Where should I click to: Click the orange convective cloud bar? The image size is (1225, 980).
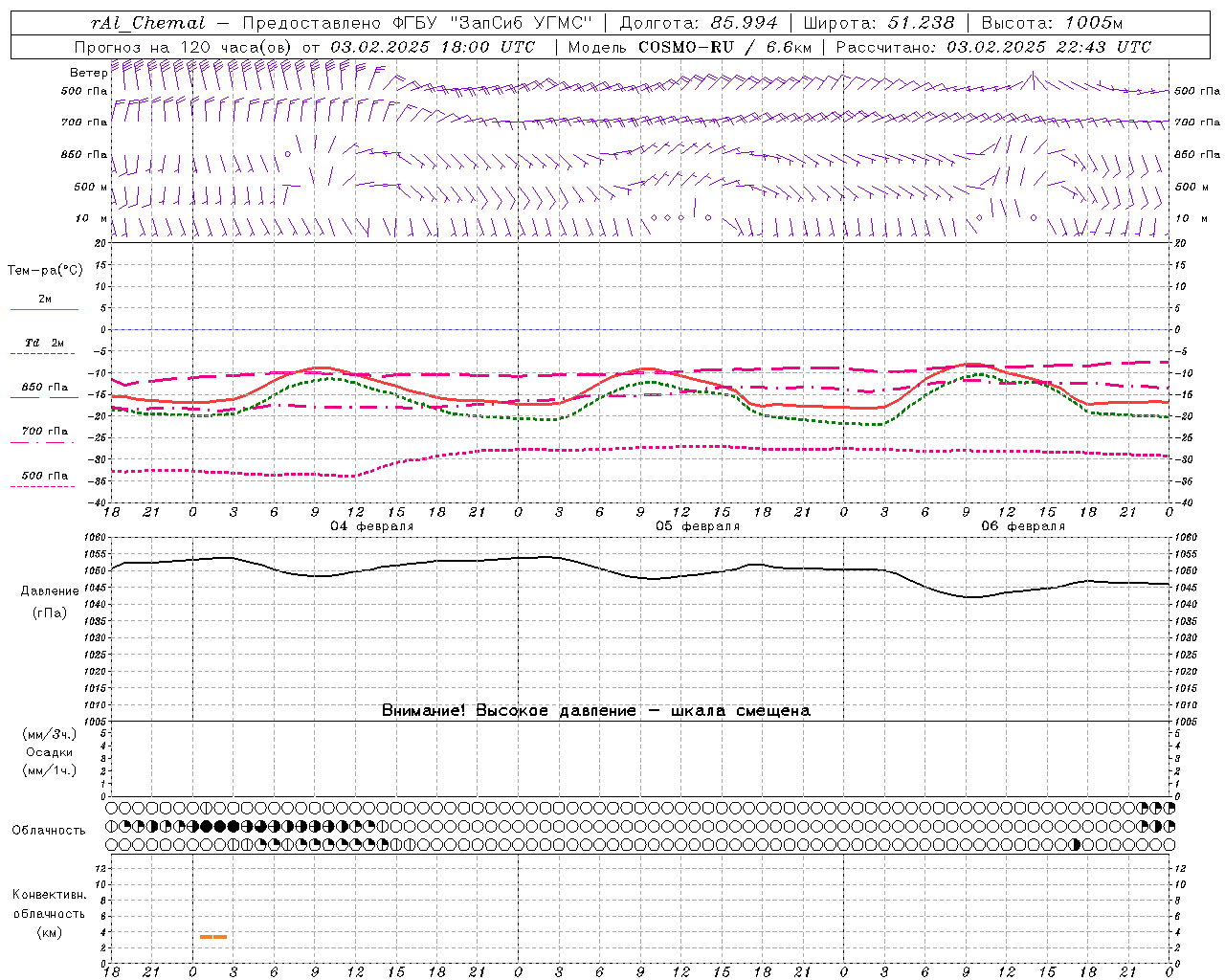[x=213, y=937]
